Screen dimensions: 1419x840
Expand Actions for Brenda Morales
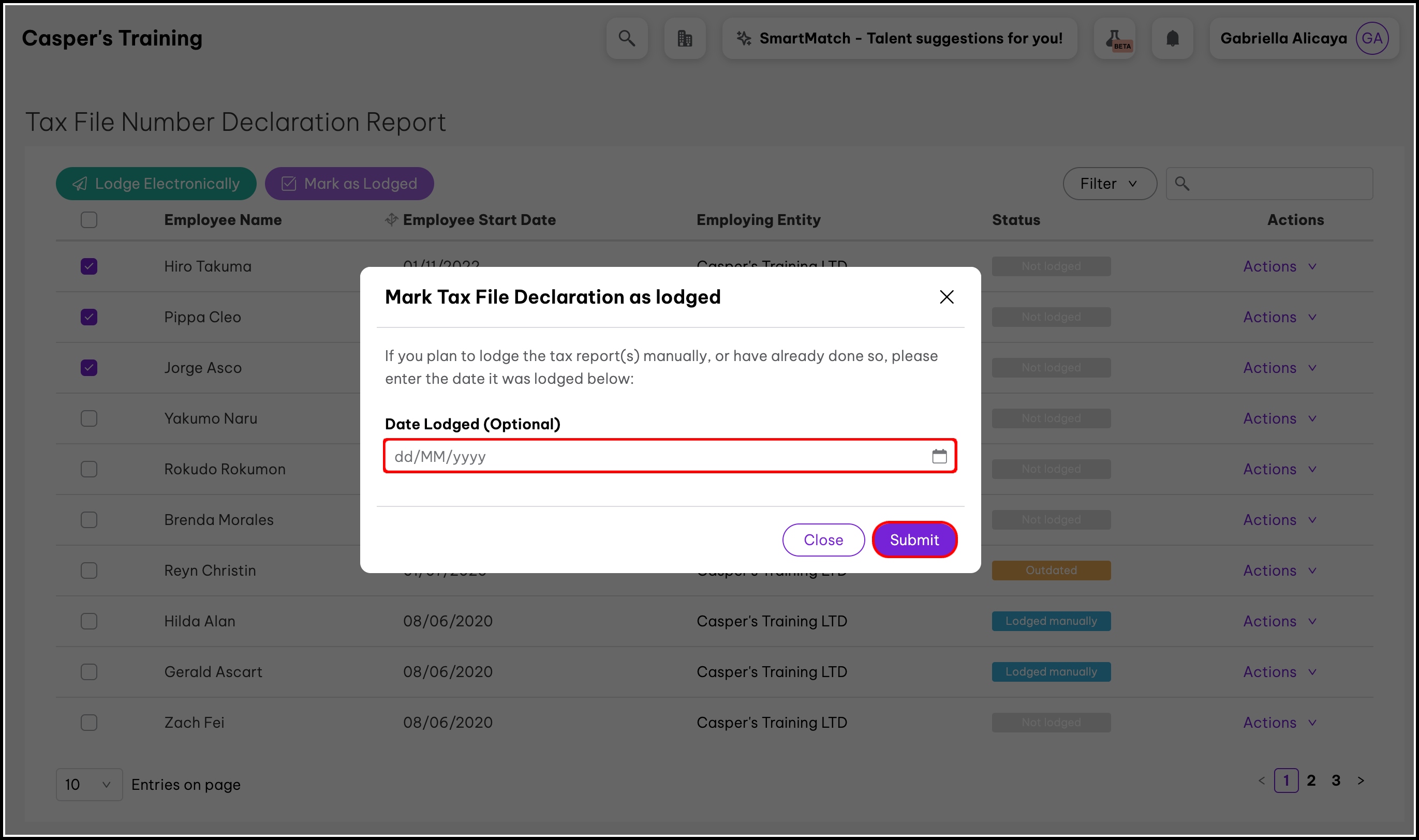point(1279,520)
